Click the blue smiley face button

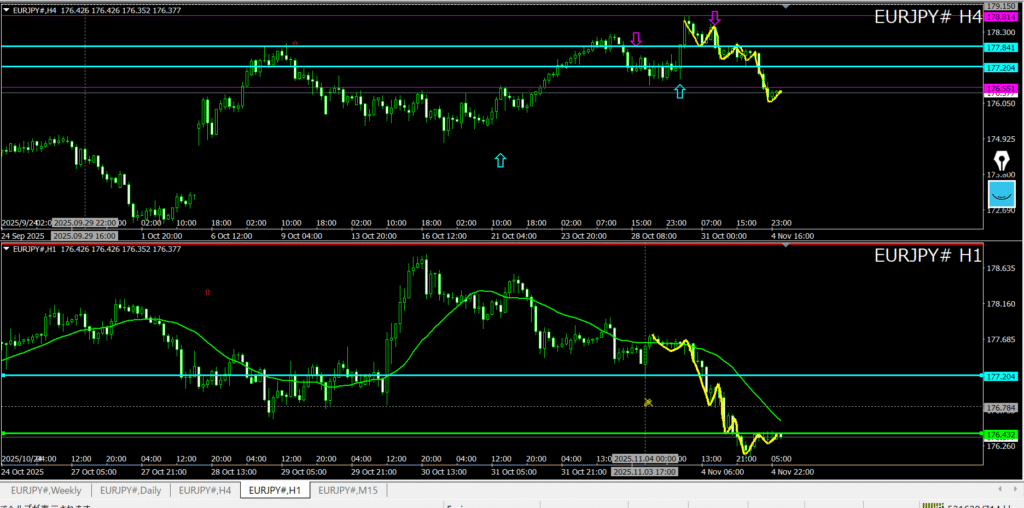coord(1001,194)
